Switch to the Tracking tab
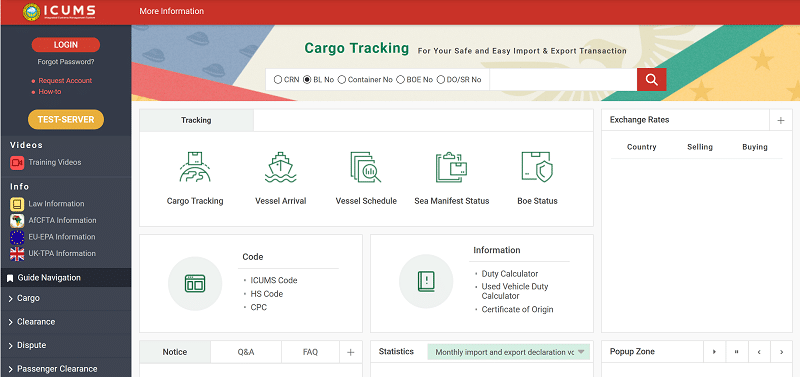Viewport: 800px width, 377px height. pos(196,120)
